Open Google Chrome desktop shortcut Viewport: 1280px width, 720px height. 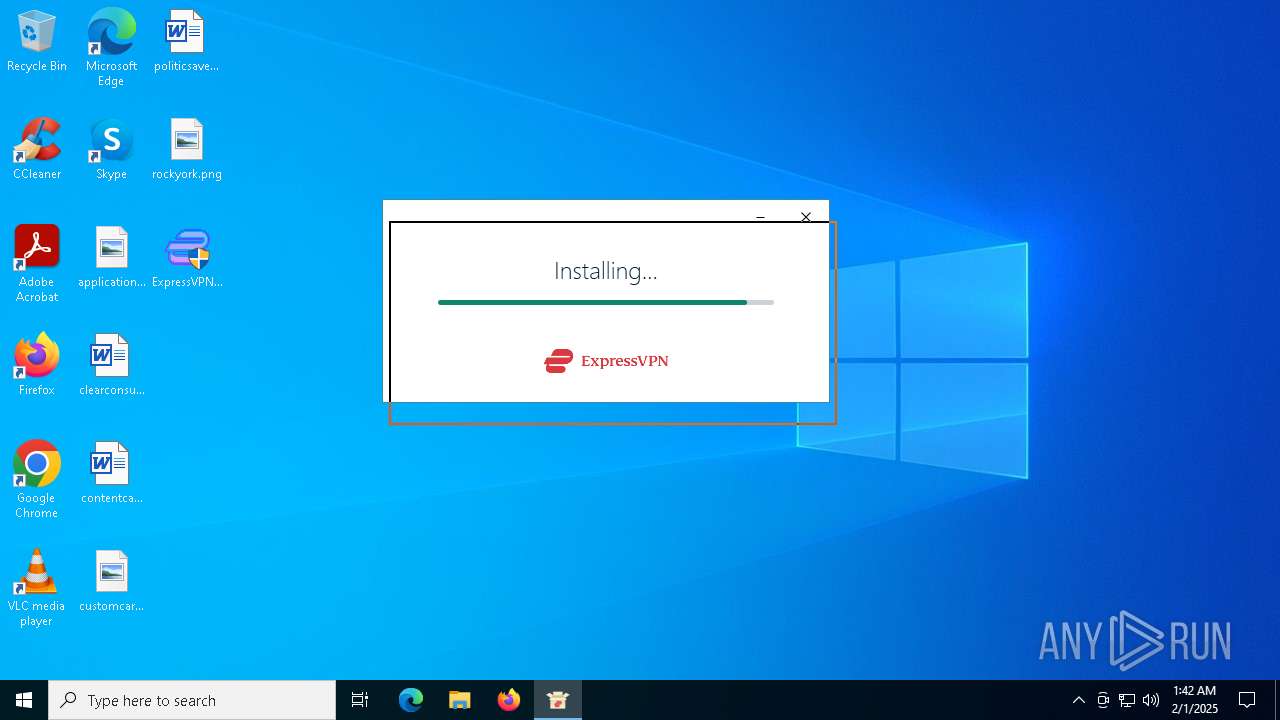pyautogui.click(x=37, y=480)
